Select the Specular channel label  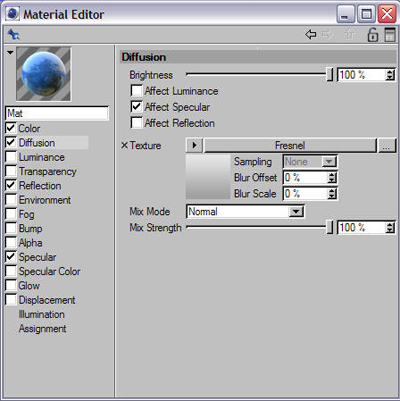[x=37, y=257]
